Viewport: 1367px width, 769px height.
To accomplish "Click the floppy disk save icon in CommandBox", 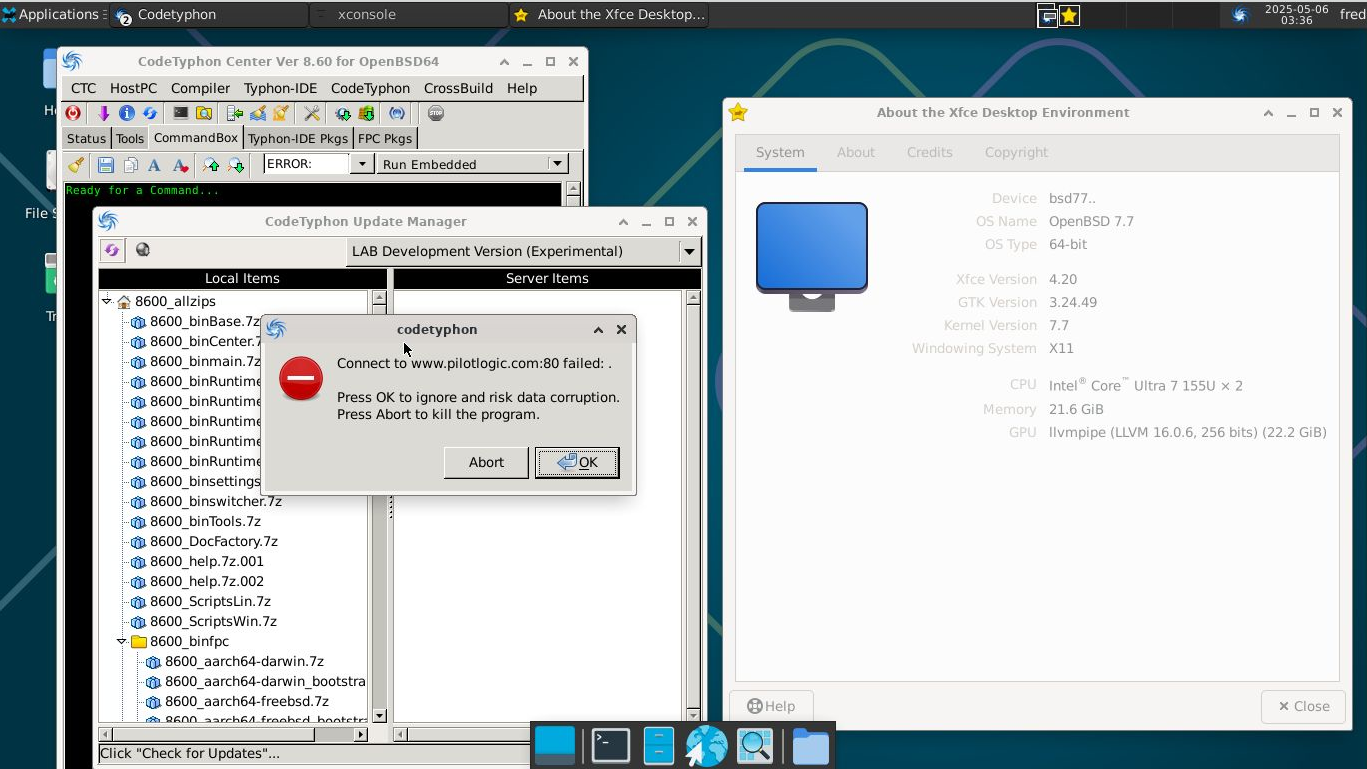I will pos(105,164).
